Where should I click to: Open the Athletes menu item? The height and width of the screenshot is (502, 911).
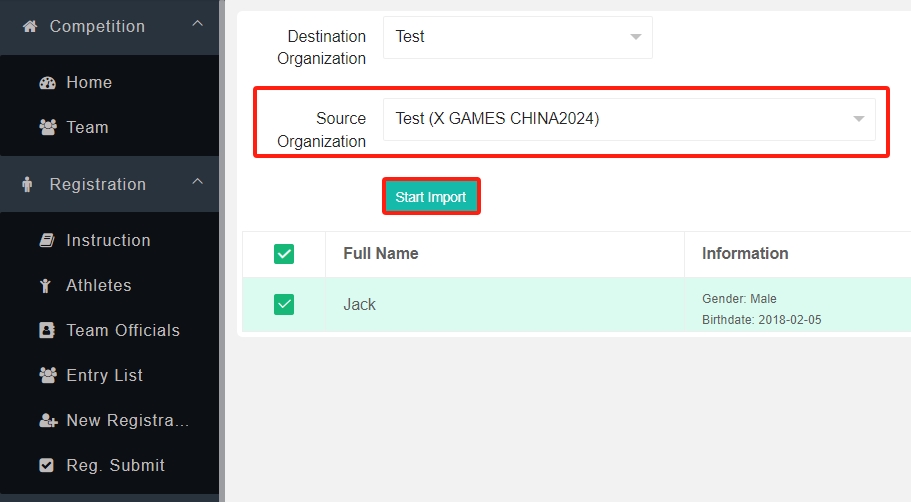pos(98,286)
